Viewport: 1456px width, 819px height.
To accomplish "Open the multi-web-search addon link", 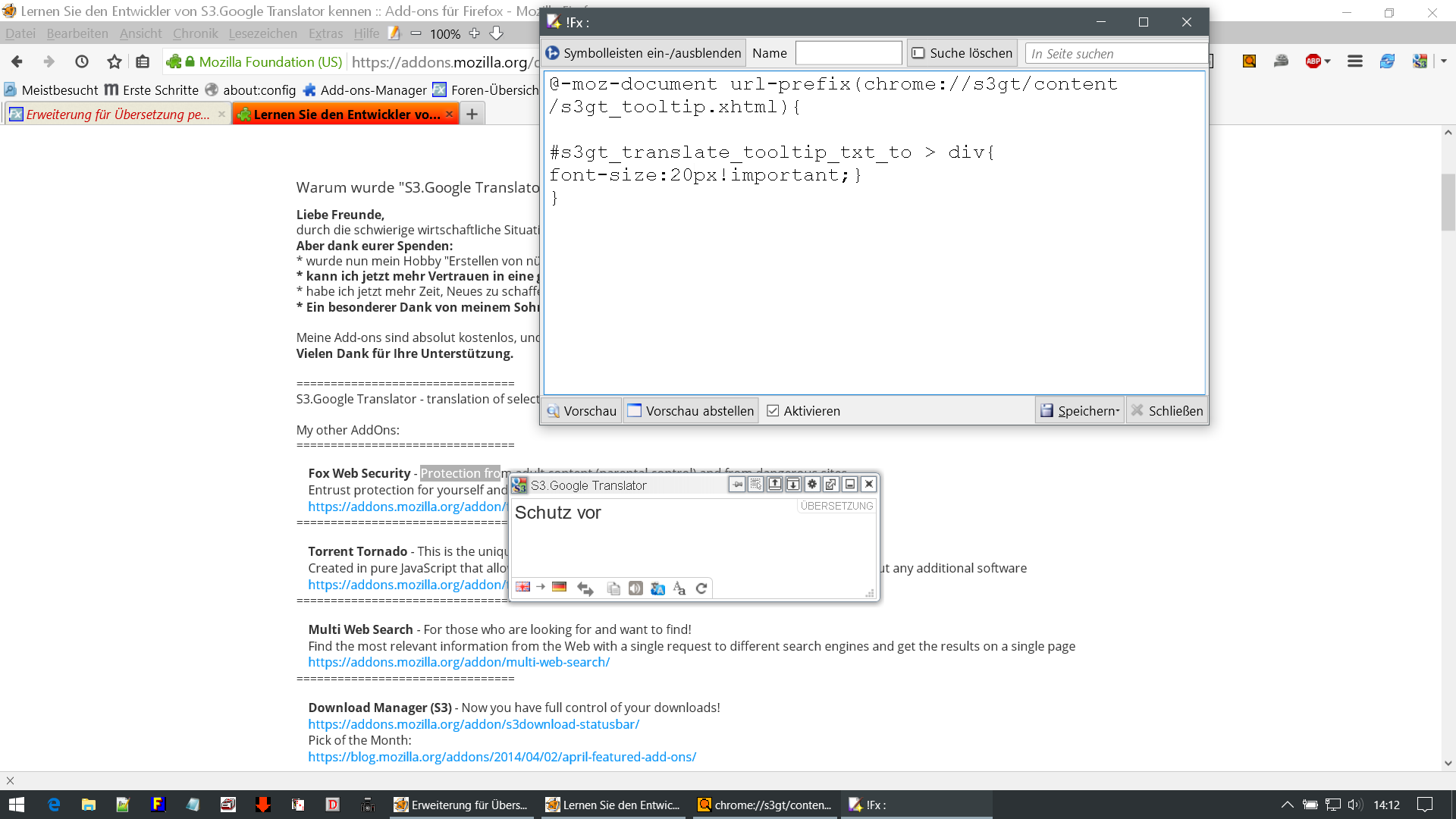I will 459,662.
